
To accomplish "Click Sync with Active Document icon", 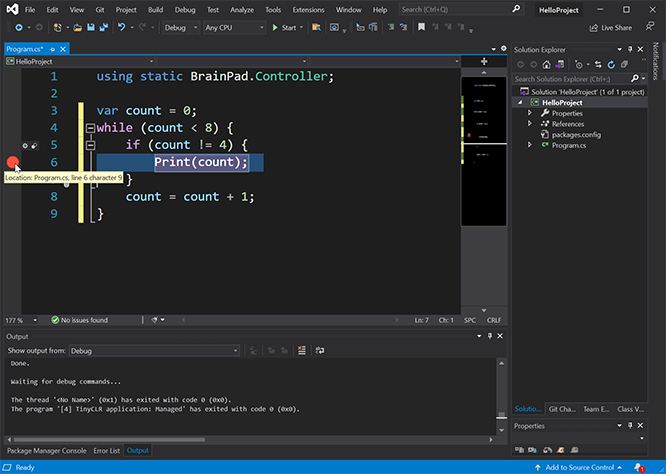I will (598, 65).
